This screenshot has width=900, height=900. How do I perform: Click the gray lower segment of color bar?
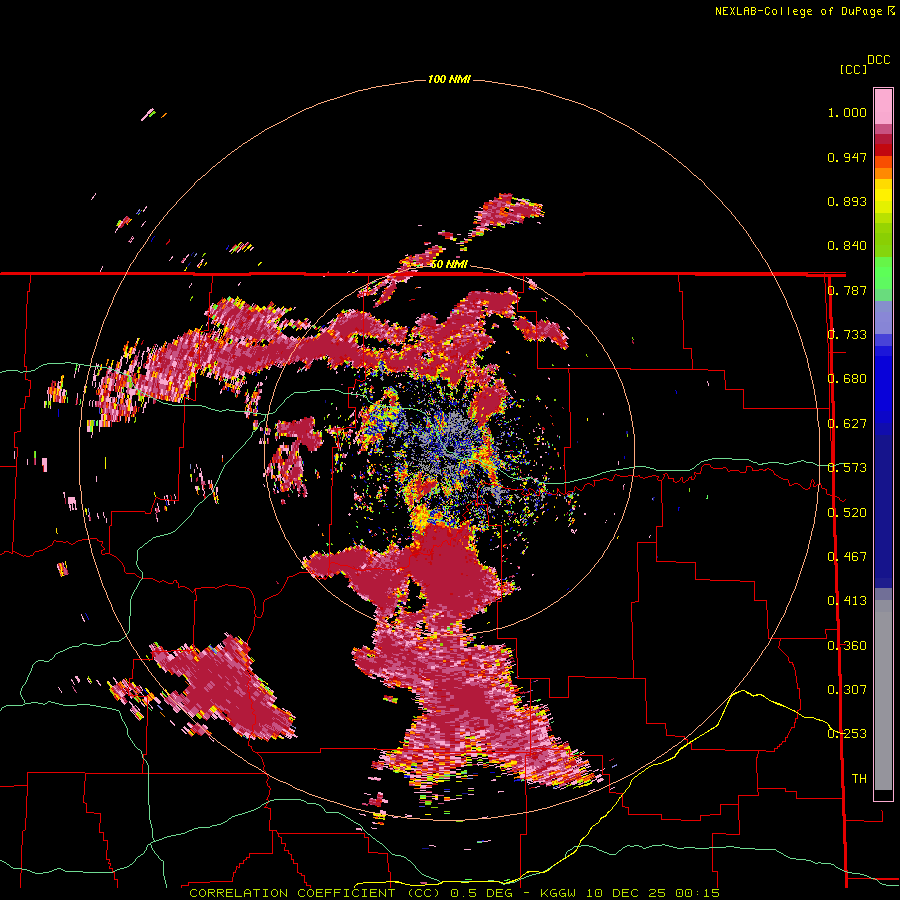(x=883, y=695)
